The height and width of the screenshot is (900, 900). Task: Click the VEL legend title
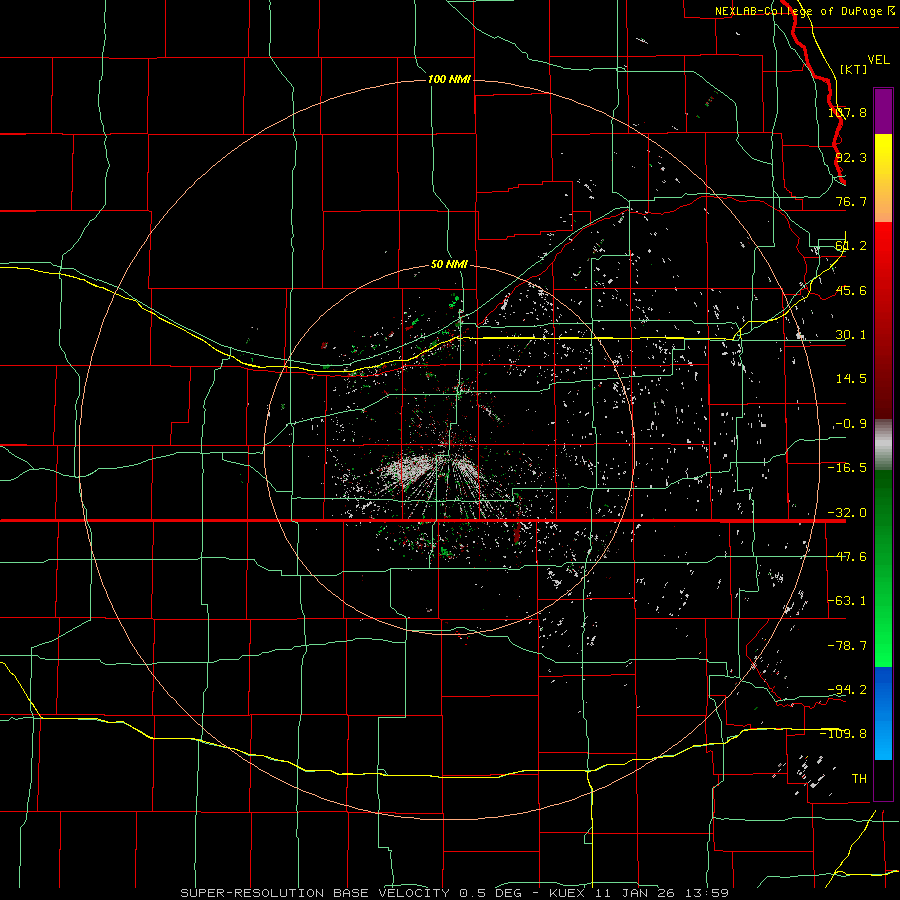coord(879,60)
